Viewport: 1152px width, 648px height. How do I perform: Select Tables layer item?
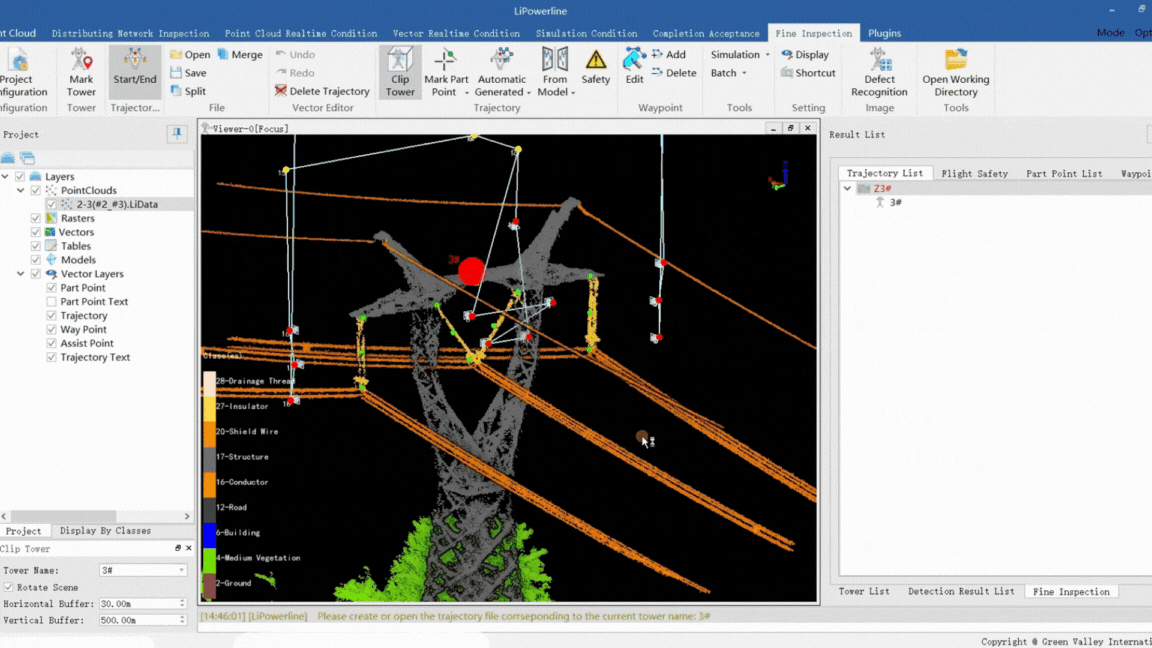click(76, 246)
